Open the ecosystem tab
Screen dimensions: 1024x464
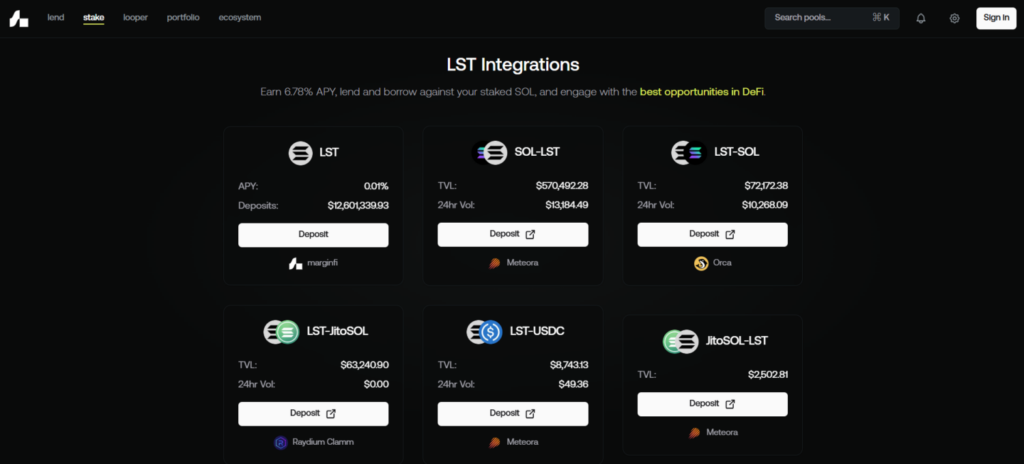point(238,18)
